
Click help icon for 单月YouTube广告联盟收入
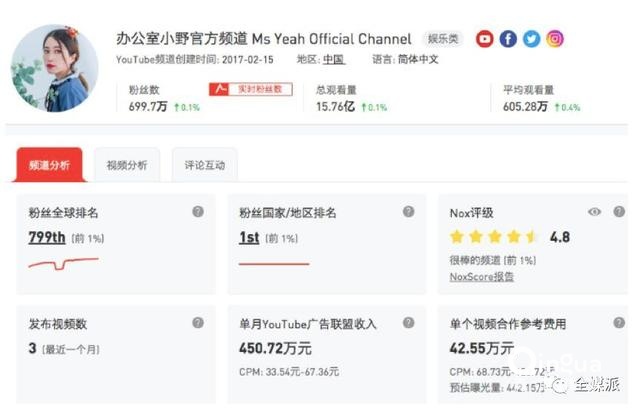pos(408,323)
